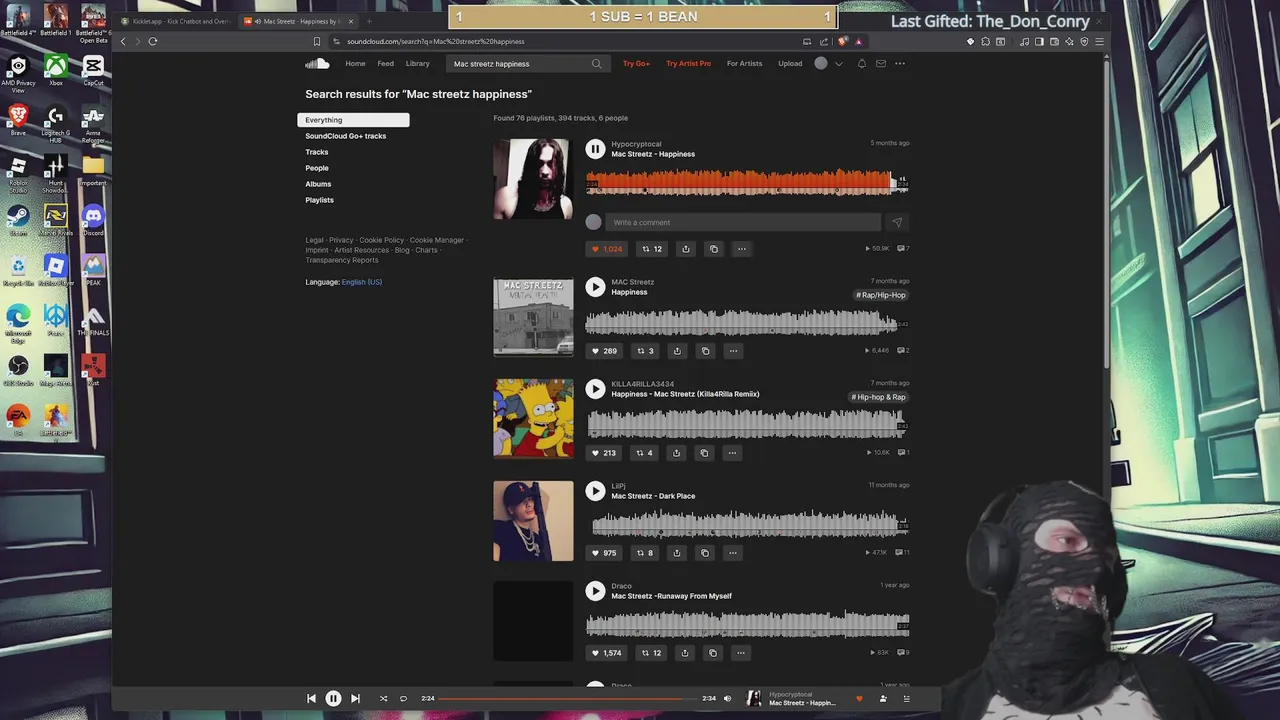
Task: Click the Upload link
Action: tap(790, 63)
